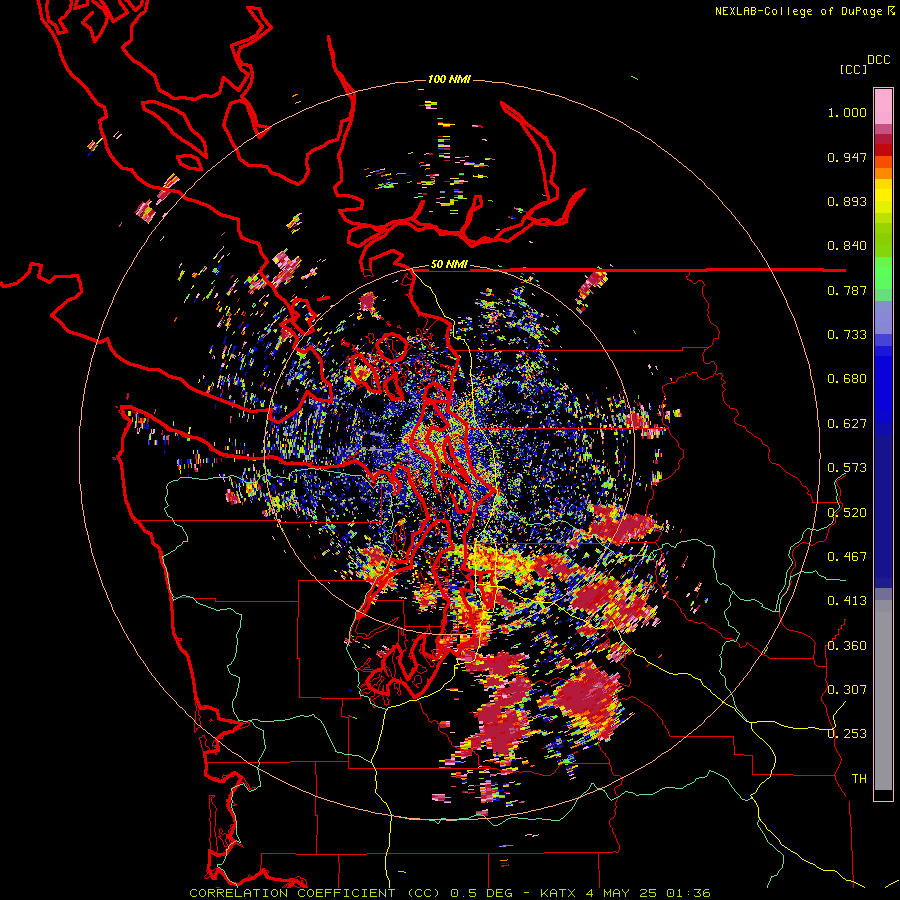Click the DCC legend title
900x900 pixels.
[x=879, y=60]
